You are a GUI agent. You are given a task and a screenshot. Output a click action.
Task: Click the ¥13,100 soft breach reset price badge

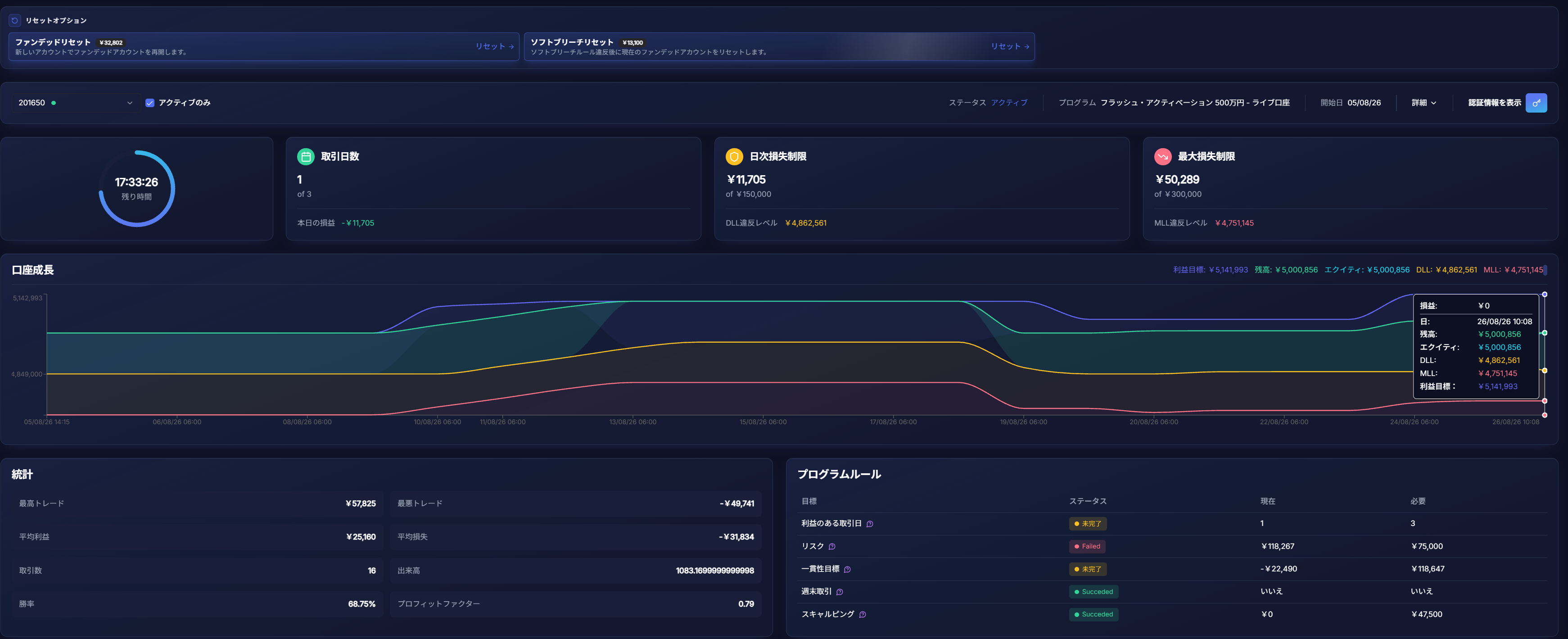click(x=633, y=43)
